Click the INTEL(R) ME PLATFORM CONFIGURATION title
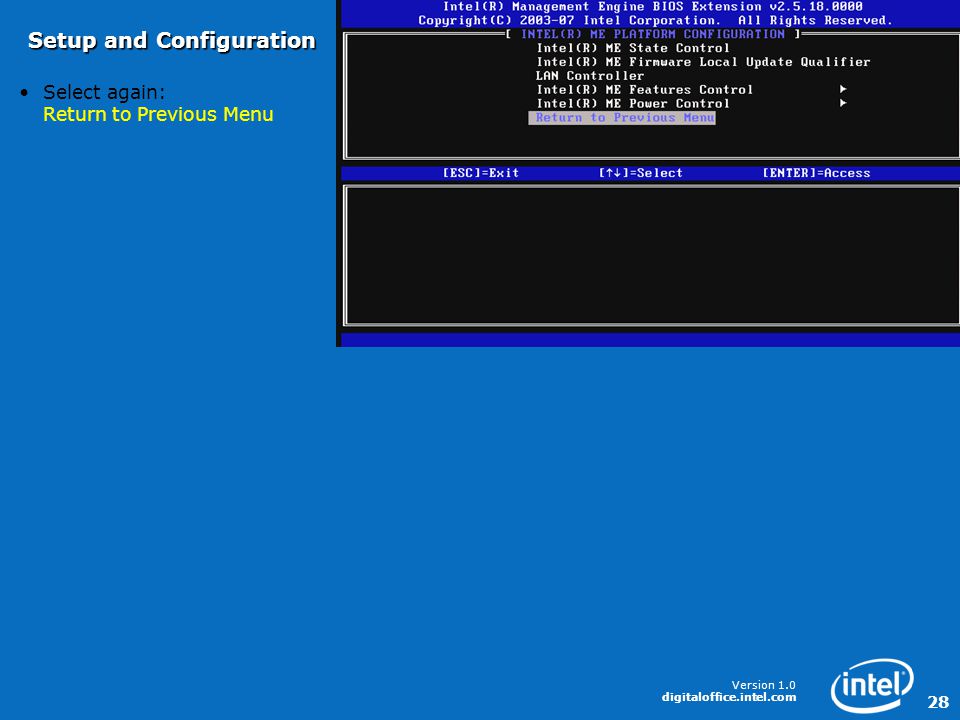960x720 pixels. pyautogui.click(x=653, y=34)
